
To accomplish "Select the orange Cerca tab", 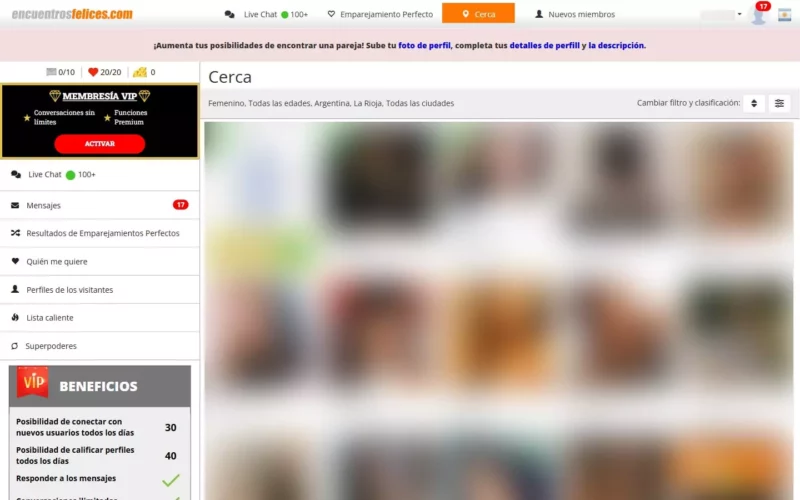I will click(478, 13).
